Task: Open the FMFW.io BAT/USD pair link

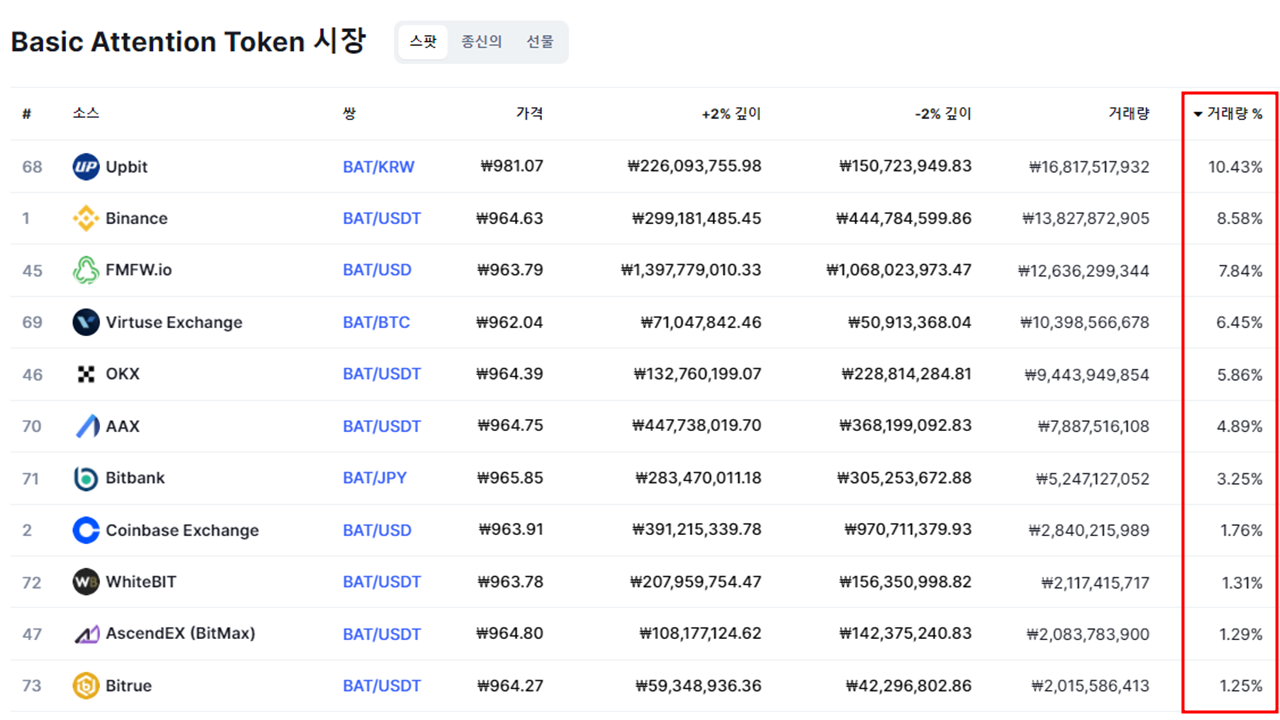Action: click(377, 270)
